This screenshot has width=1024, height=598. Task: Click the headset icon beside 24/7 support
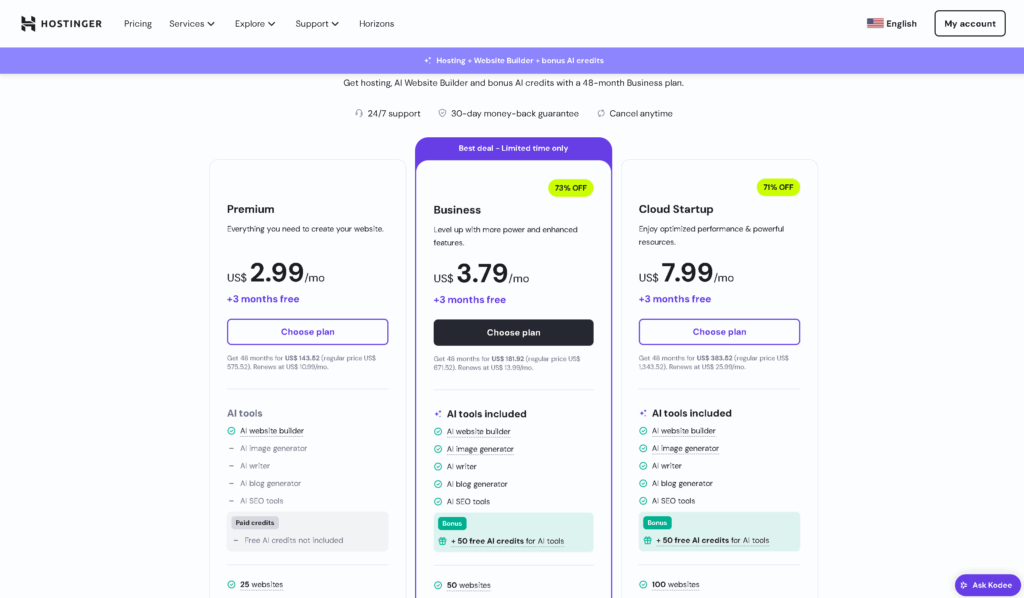pos(359,113)
